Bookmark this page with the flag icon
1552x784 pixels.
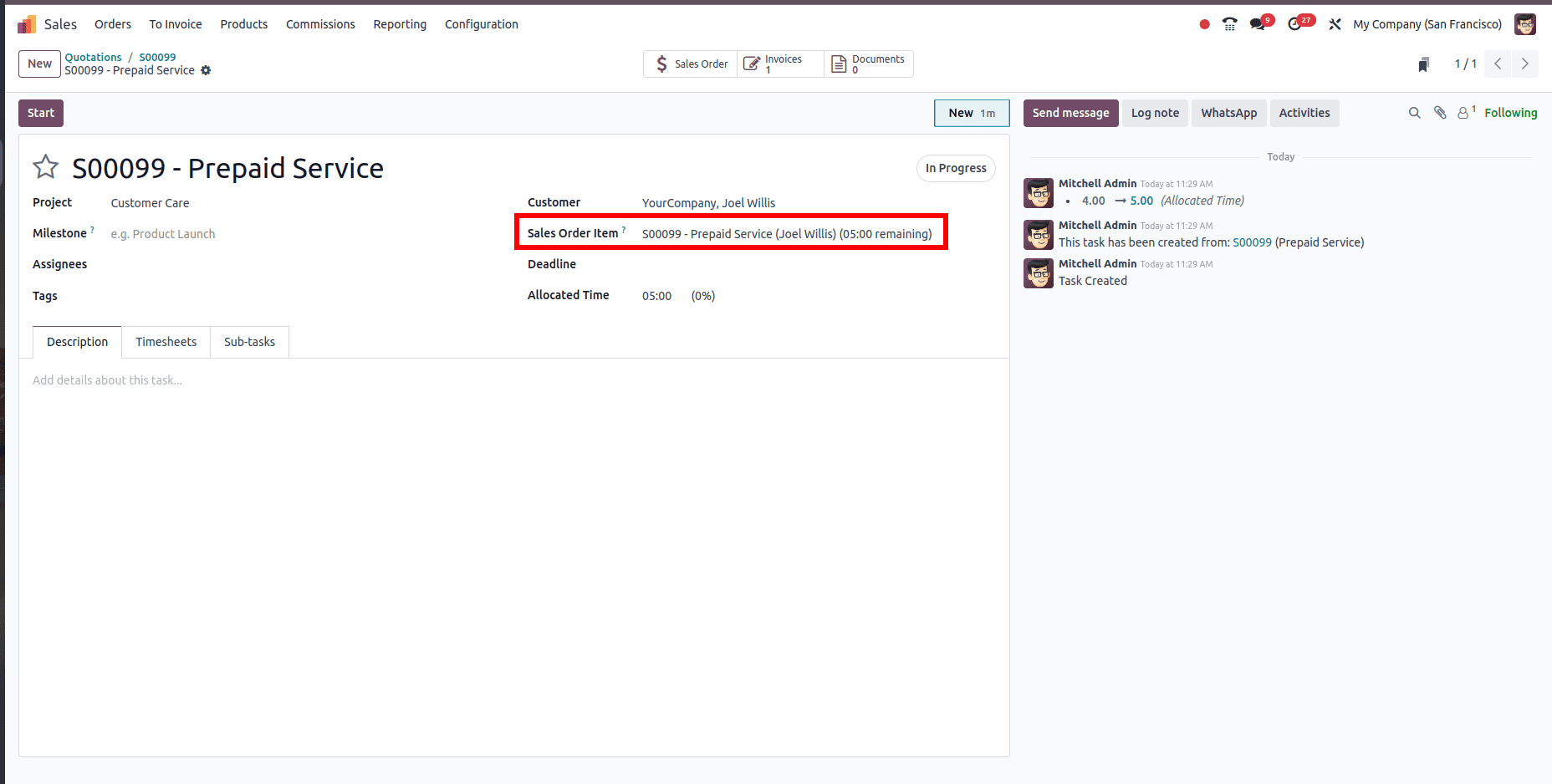coord(1423,64)
